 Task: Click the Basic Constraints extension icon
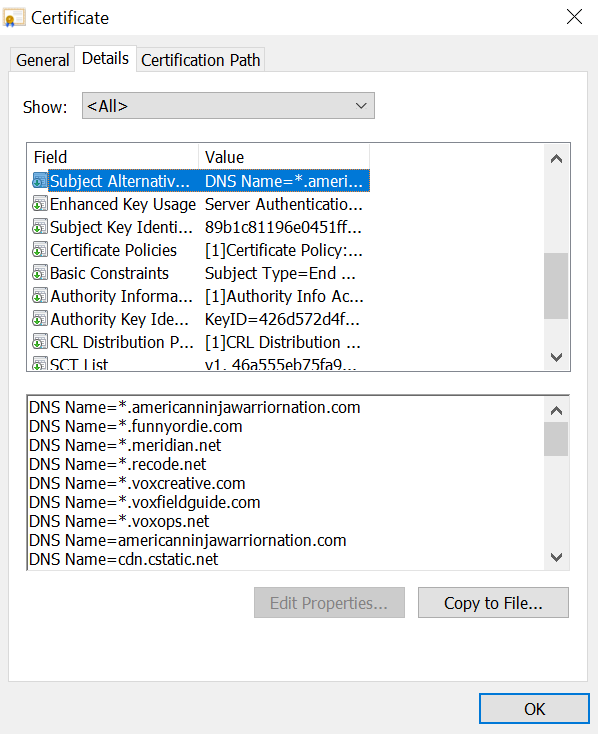40,273
